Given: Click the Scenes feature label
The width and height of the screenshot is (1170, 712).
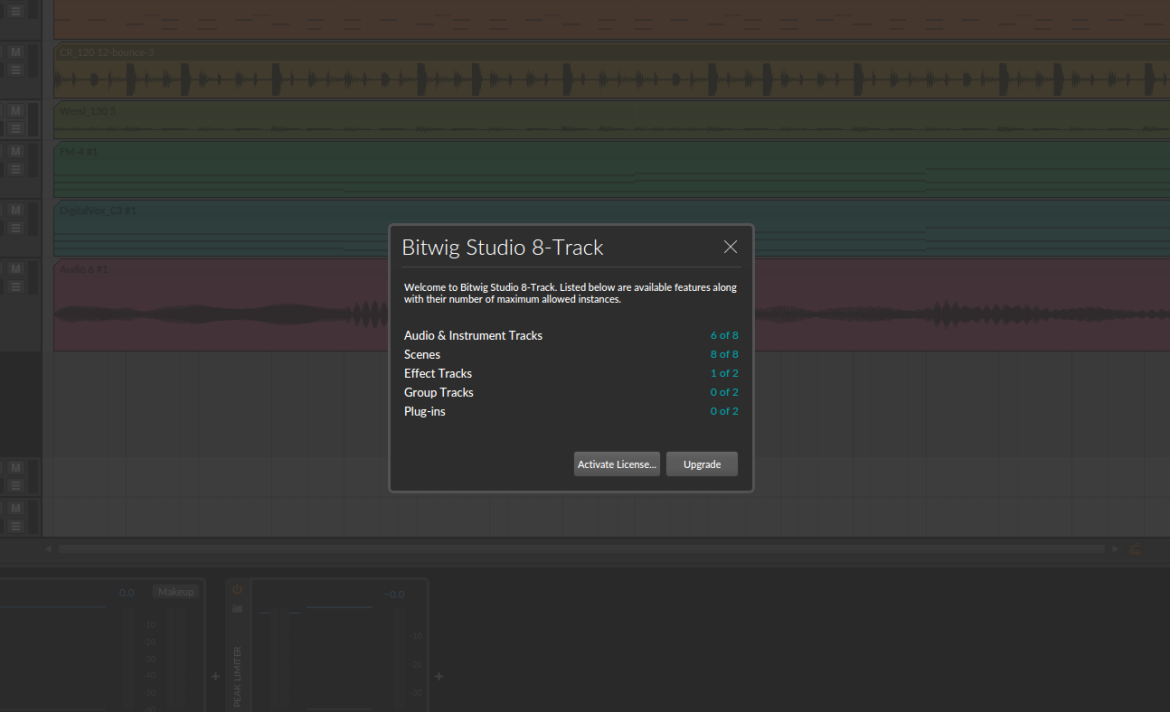Looking at the screenshot, I should click(422, 355).
